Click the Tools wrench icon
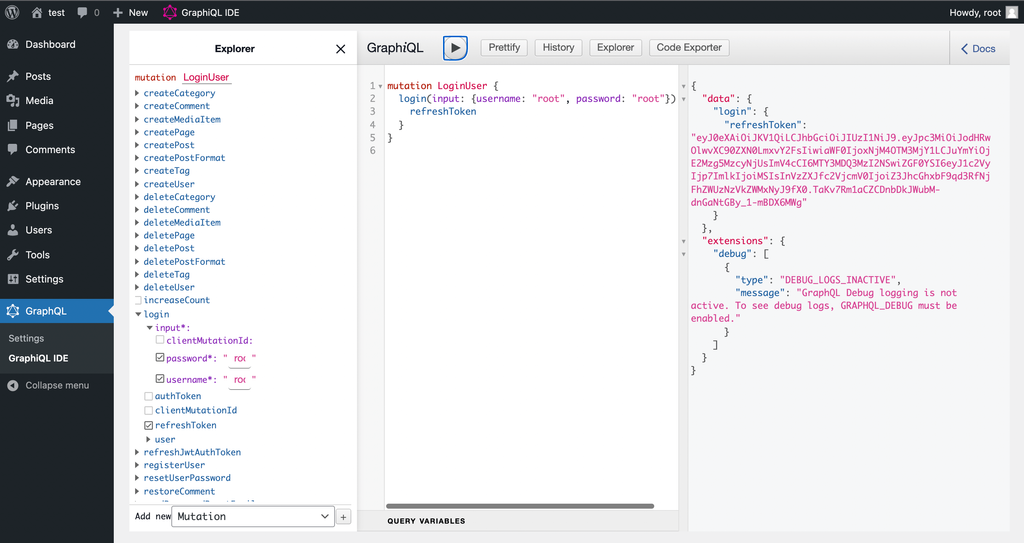This screenshot has width=1024, height=543. (x=12, y=255)
